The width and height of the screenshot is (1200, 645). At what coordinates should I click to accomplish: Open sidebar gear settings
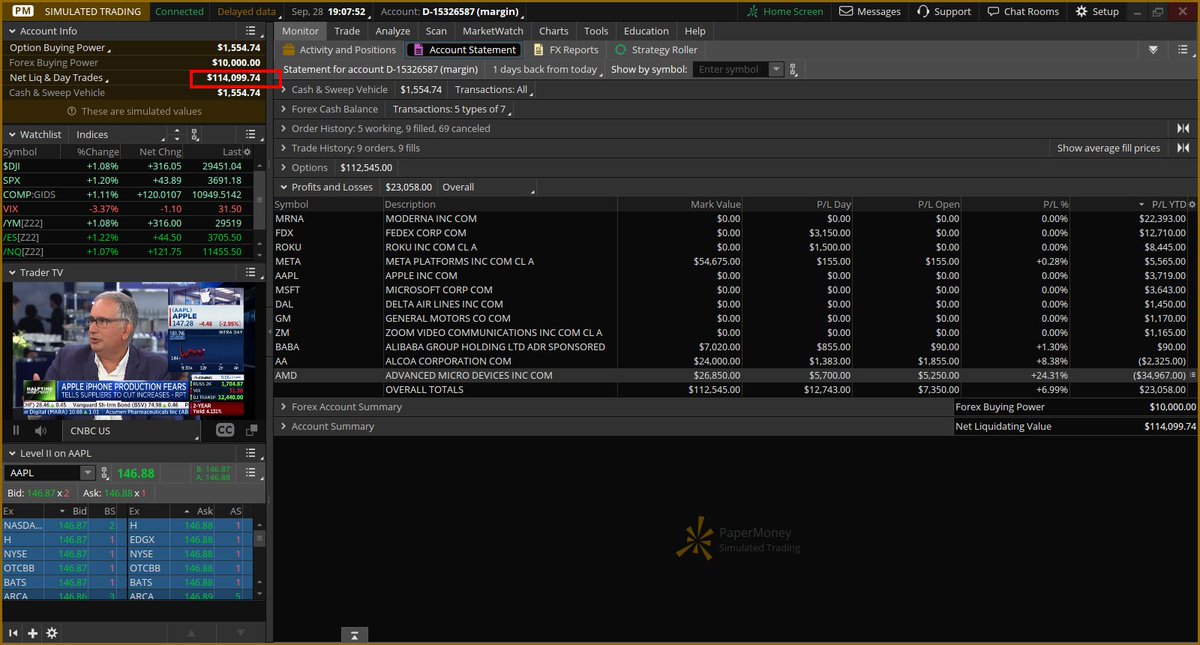[x=52, y=633]
